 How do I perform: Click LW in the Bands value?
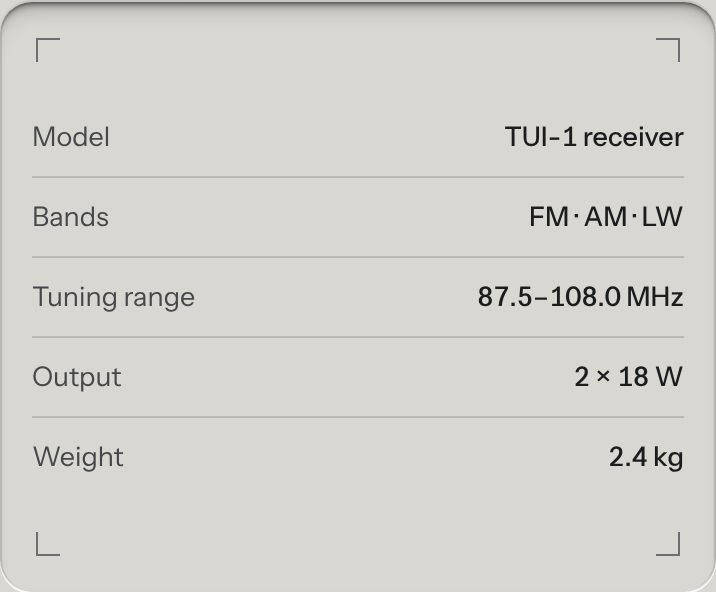[663, 217]
